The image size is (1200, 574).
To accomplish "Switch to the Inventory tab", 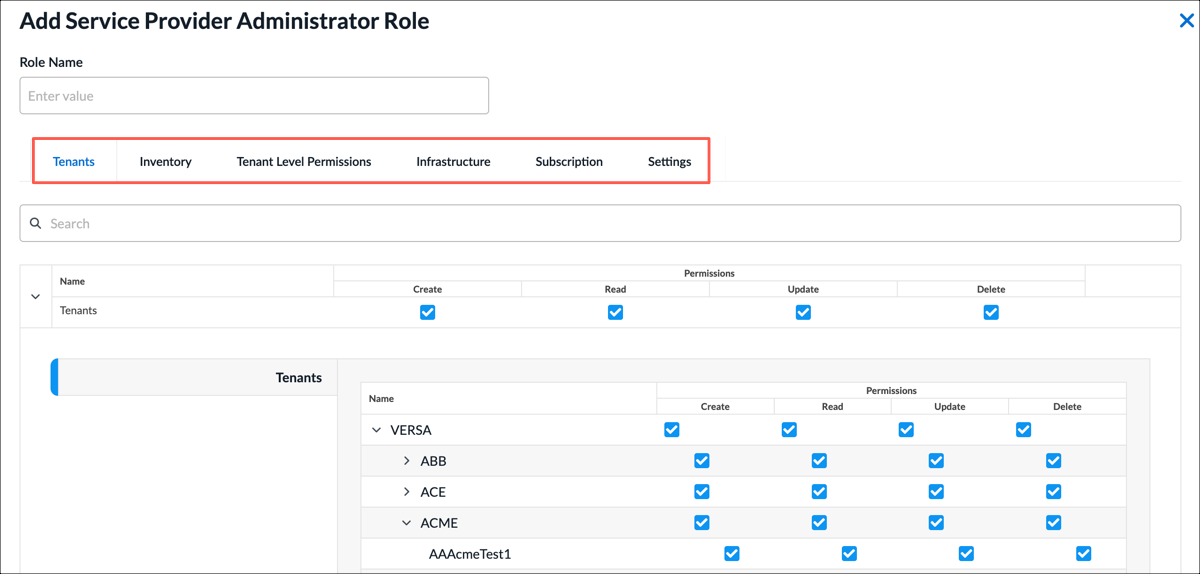I will pyautogui.click(x=166, y=161).
